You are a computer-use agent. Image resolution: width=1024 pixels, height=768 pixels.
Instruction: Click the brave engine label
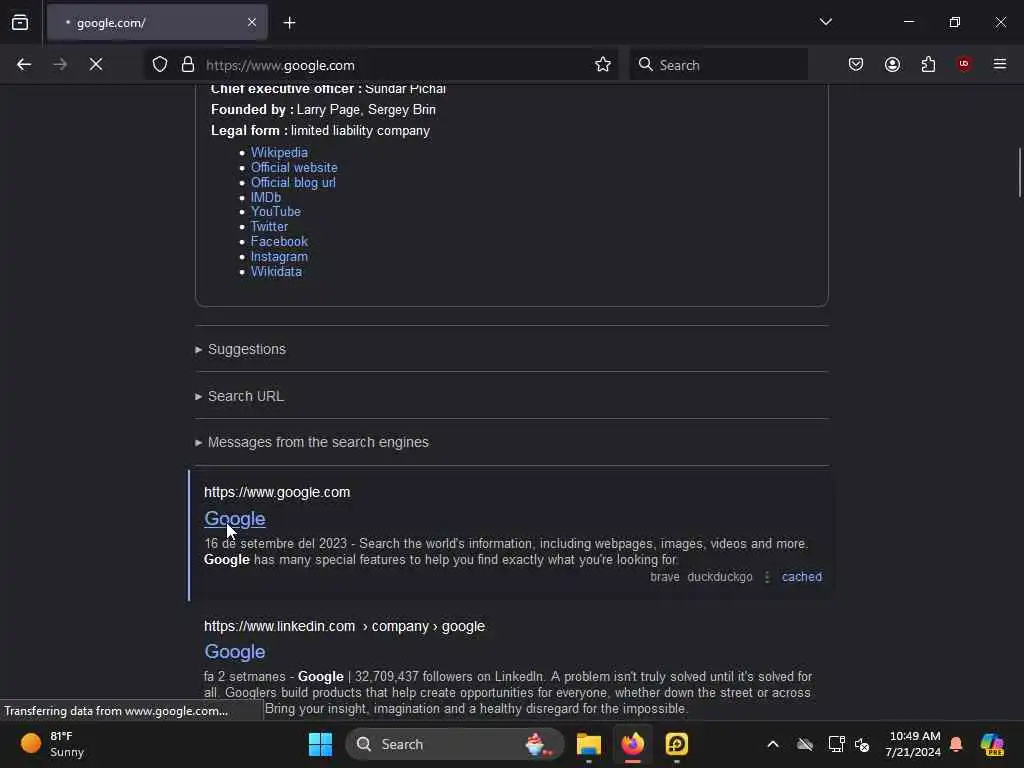pos(665,577)
